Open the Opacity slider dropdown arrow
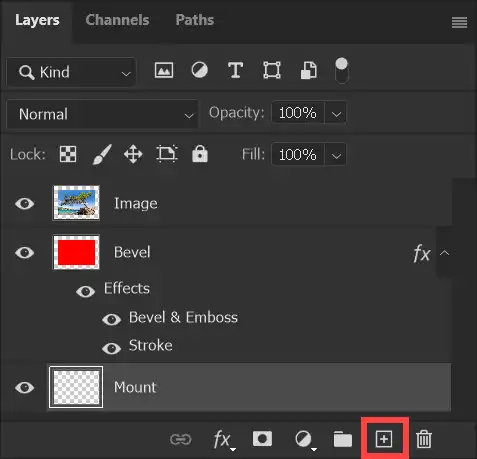 [336, 113]
